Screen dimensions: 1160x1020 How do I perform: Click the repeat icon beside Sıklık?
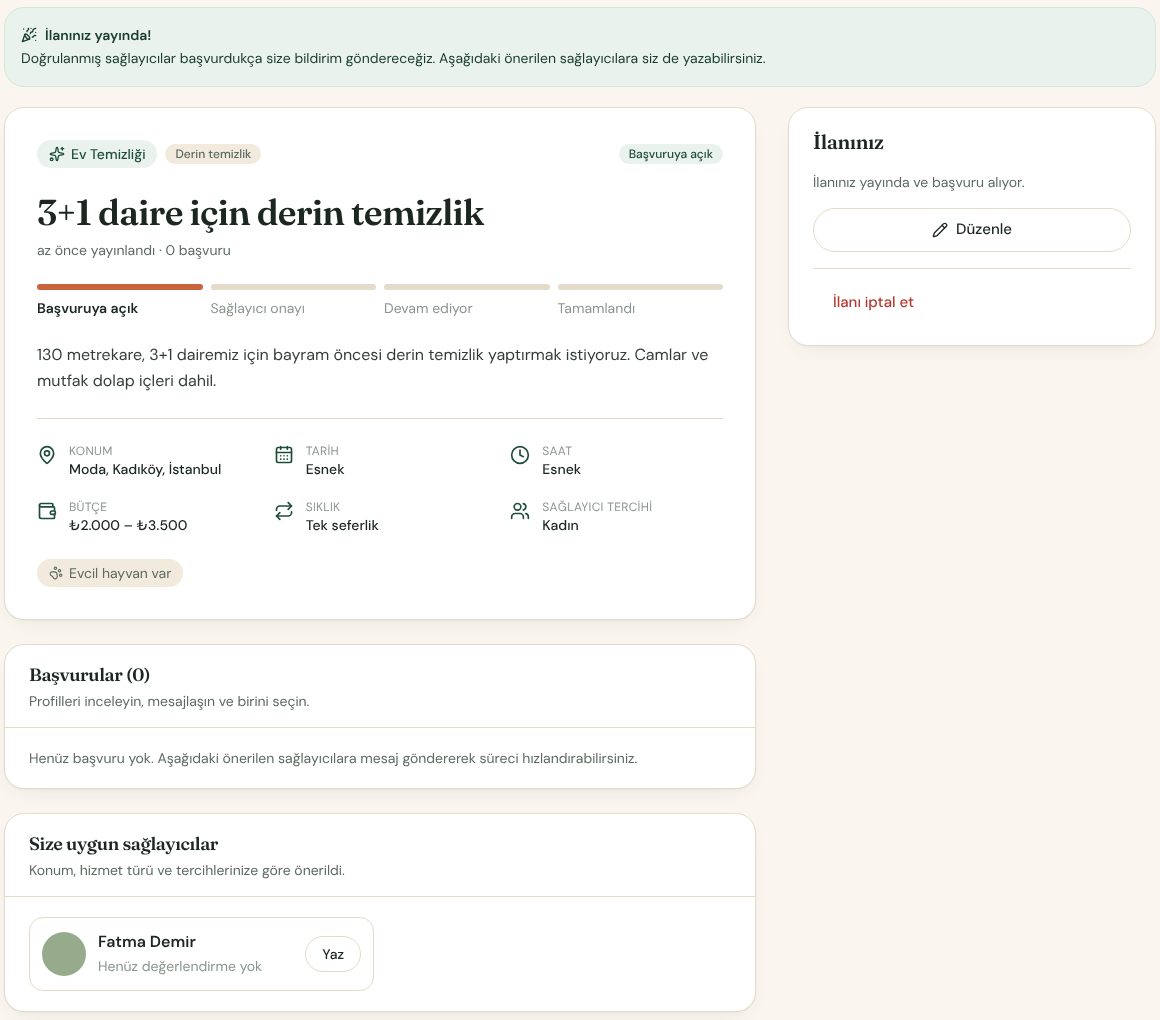(283, 511)
